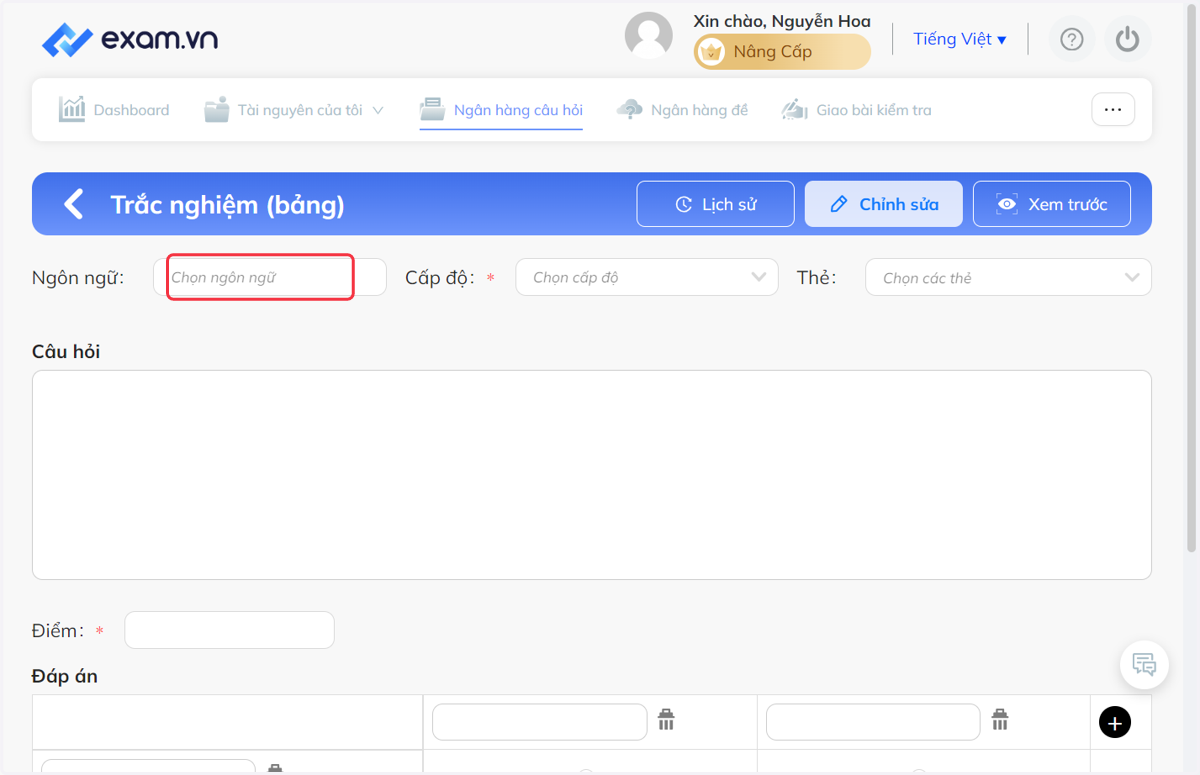Click the Đáp án label
The height and width of the screenshot is (775, 1200).
pyautogui.click(x=65, y=676)
